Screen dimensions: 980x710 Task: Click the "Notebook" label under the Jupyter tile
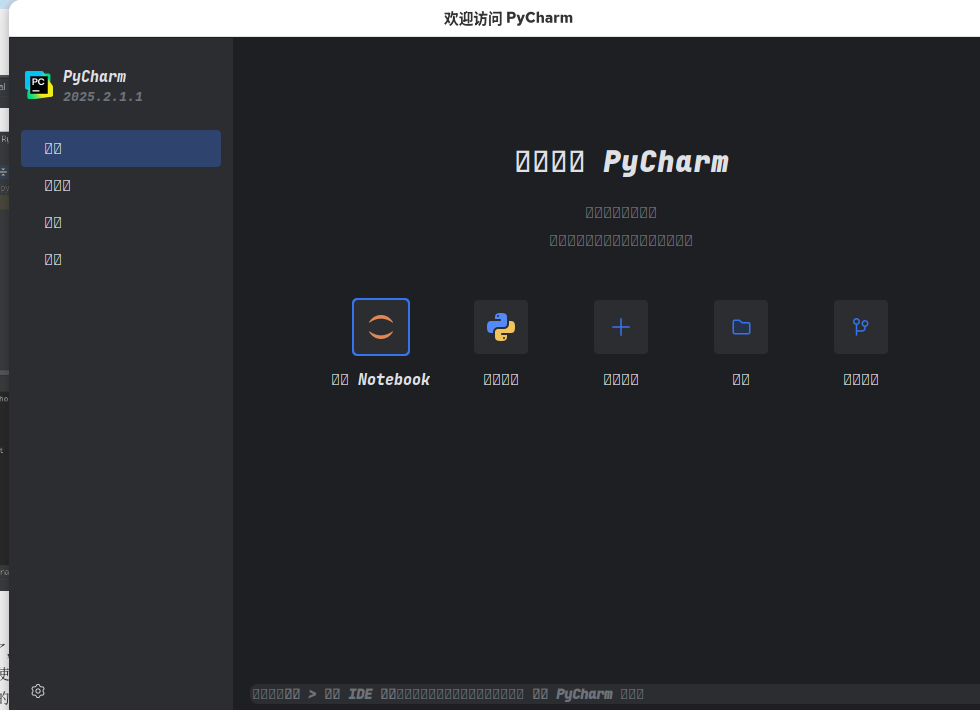(x=393, y=379)
